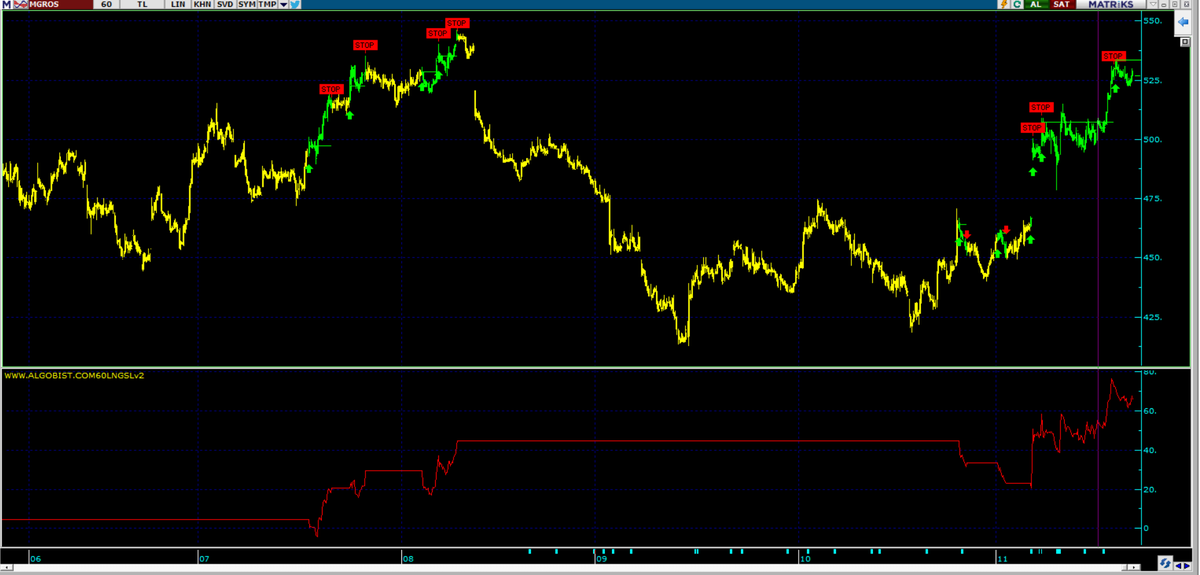Open the TMP template menu

[268, 4]
